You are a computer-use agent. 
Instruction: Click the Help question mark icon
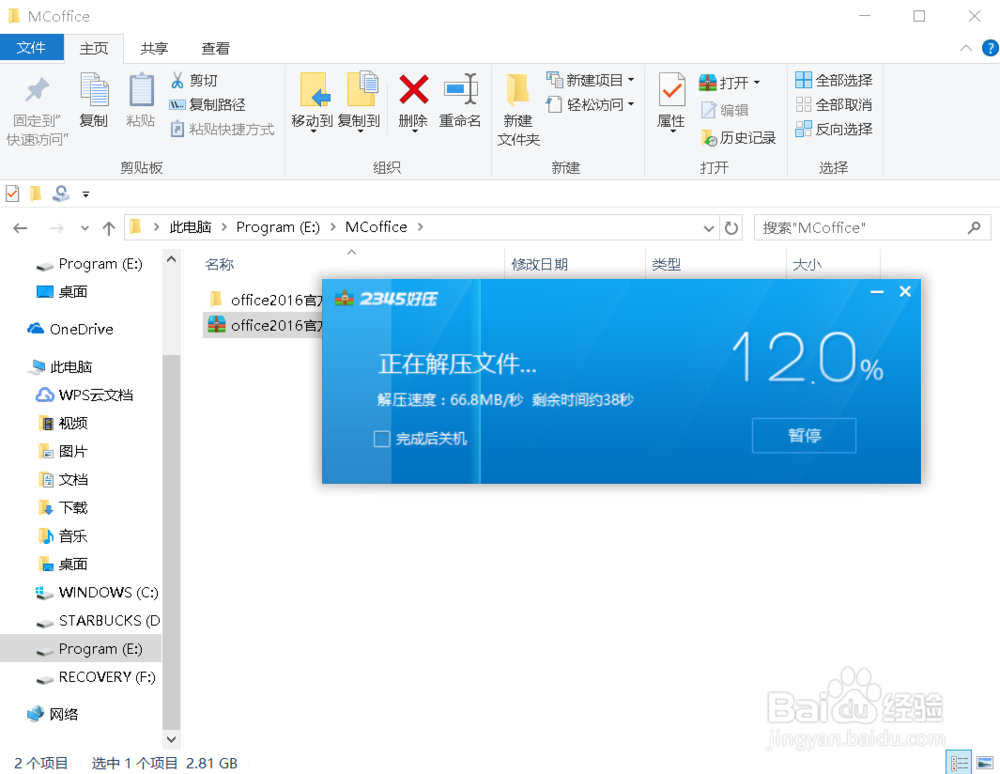[990, 48]
